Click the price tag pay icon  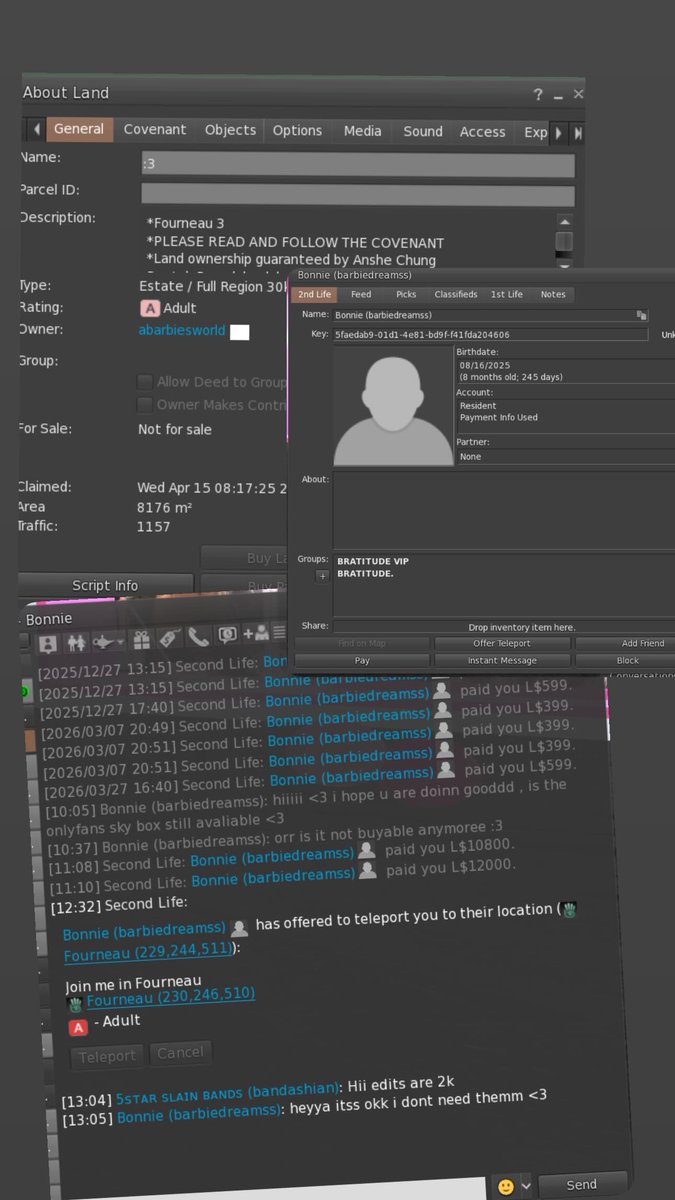[x=169, y=638]
